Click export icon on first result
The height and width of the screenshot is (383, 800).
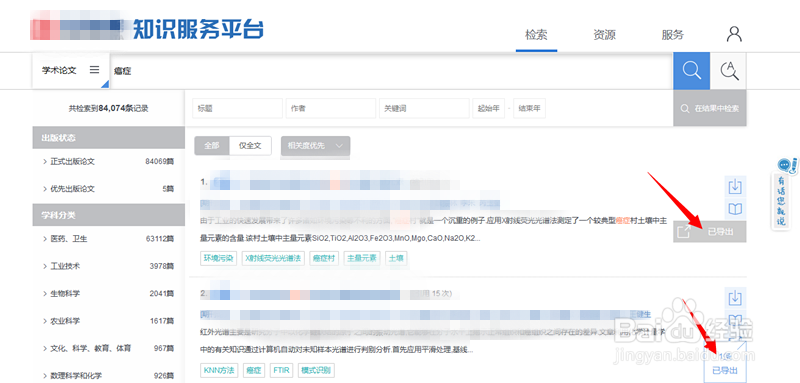coord(683,232)
